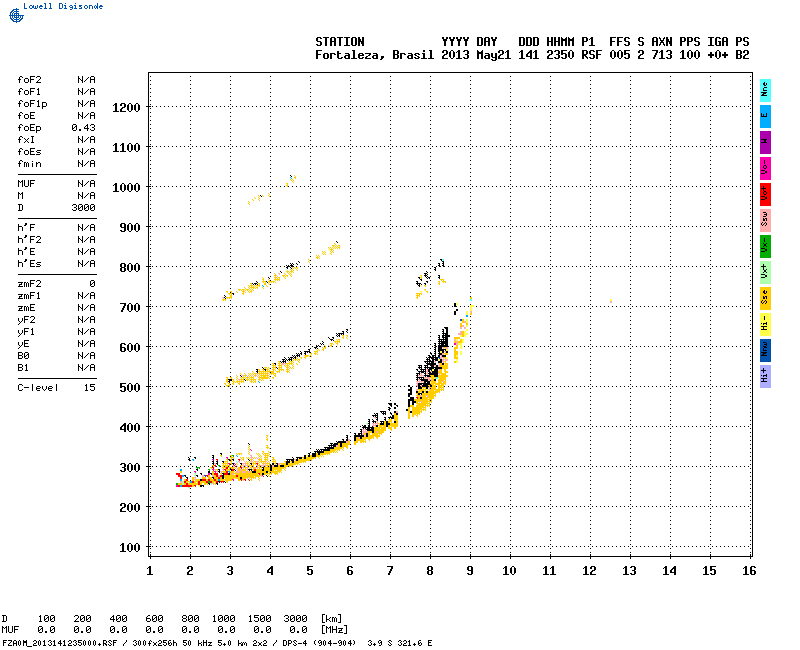Click the foEp value '0.43'
The height and width of the screenshot is (650, 800).
click(83, 128)
